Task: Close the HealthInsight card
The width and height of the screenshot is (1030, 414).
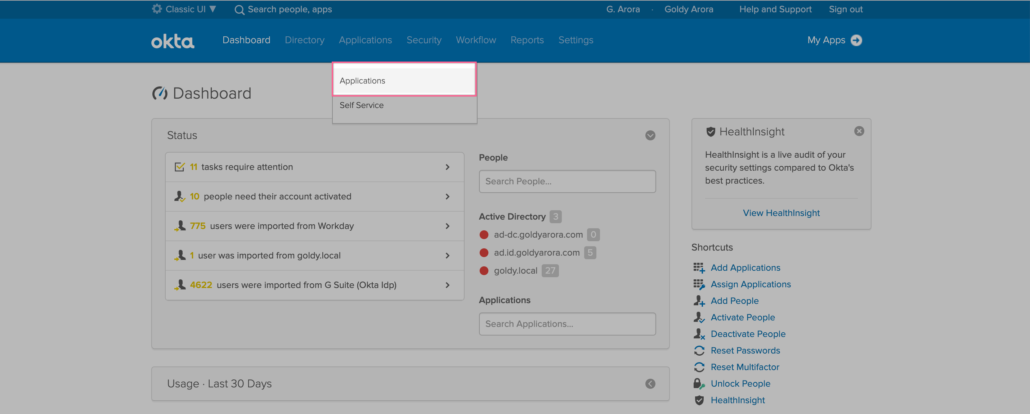Action: [859, 131]
